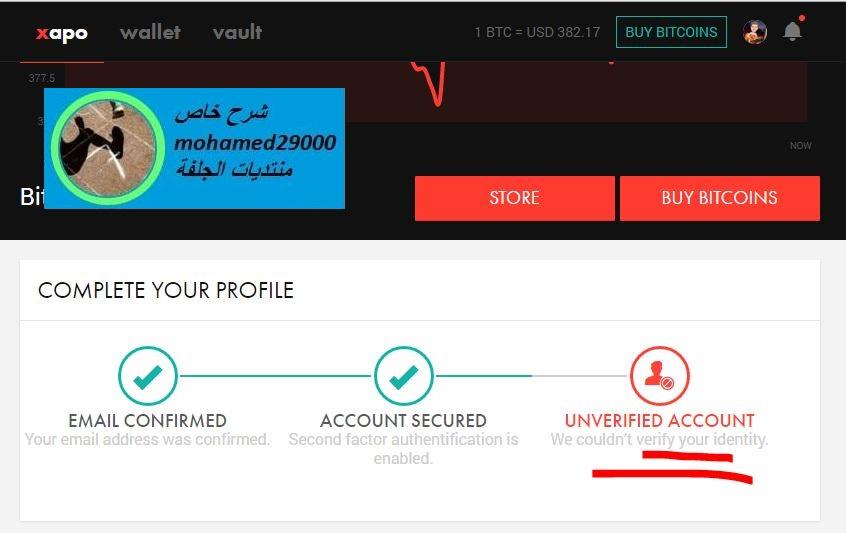846x533 pixels.
Task: Click the circular profile photo in overlay
Action: tap(108, 148)
